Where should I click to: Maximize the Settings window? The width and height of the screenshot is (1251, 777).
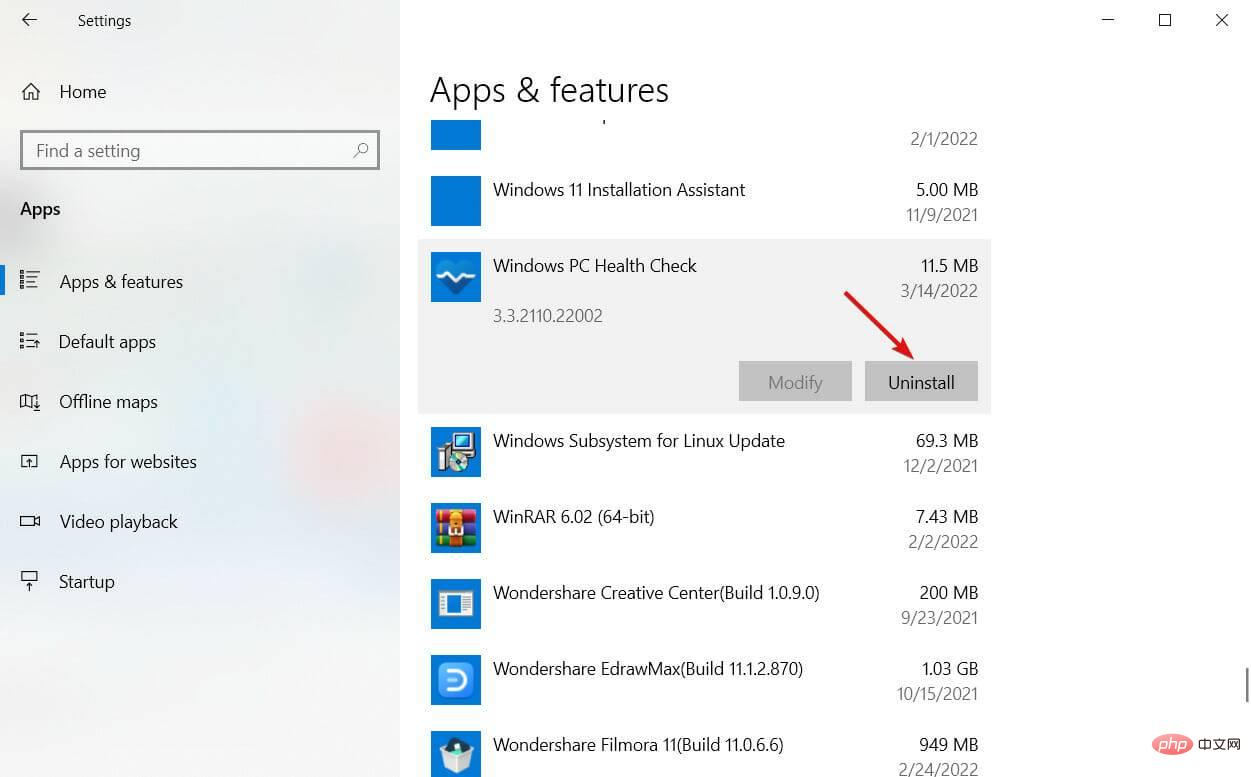click(1165, 20)
